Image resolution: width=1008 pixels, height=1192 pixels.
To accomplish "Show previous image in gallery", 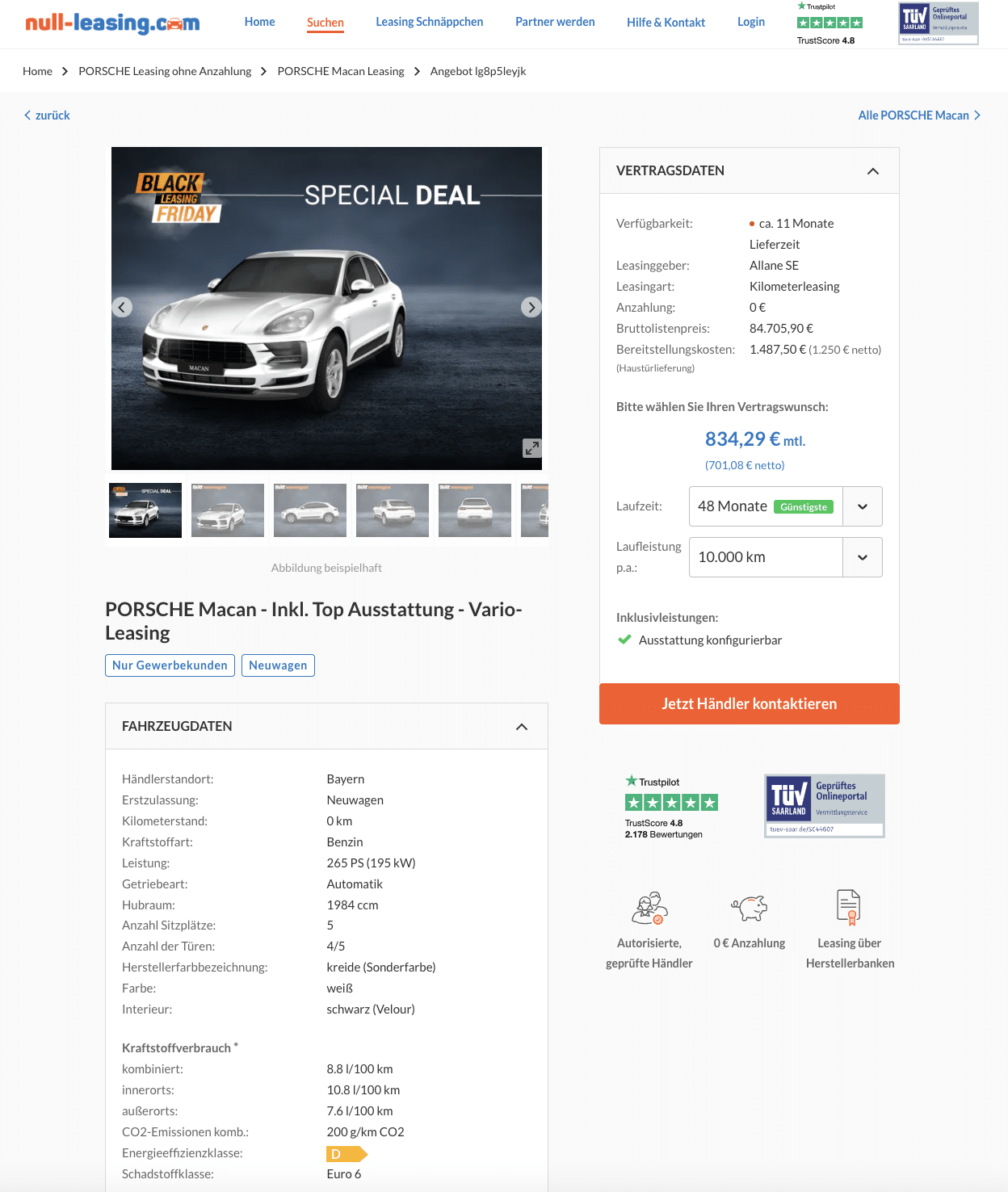I will [x=122, y=307].
